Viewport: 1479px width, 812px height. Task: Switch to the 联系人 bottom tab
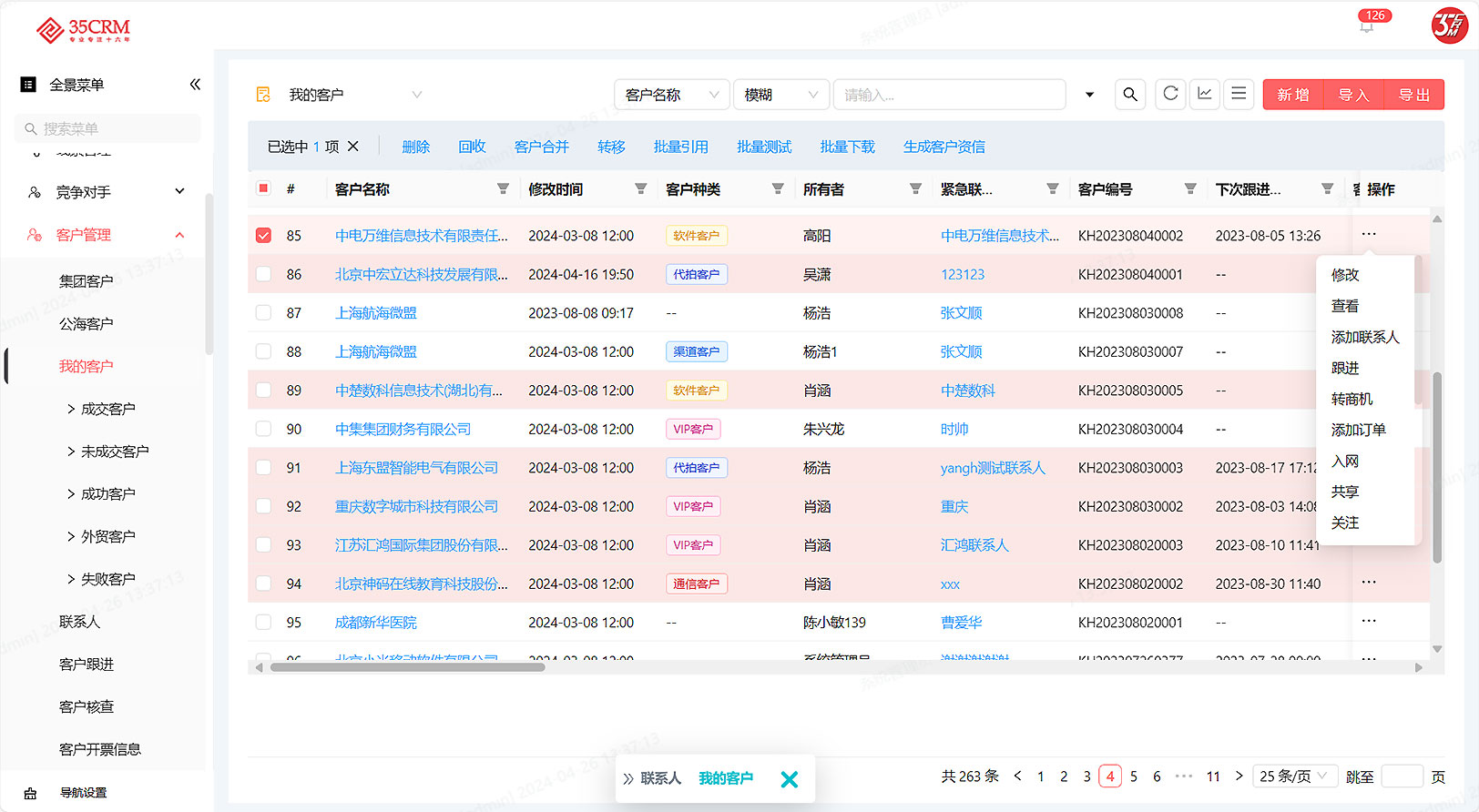coord(661,778)
